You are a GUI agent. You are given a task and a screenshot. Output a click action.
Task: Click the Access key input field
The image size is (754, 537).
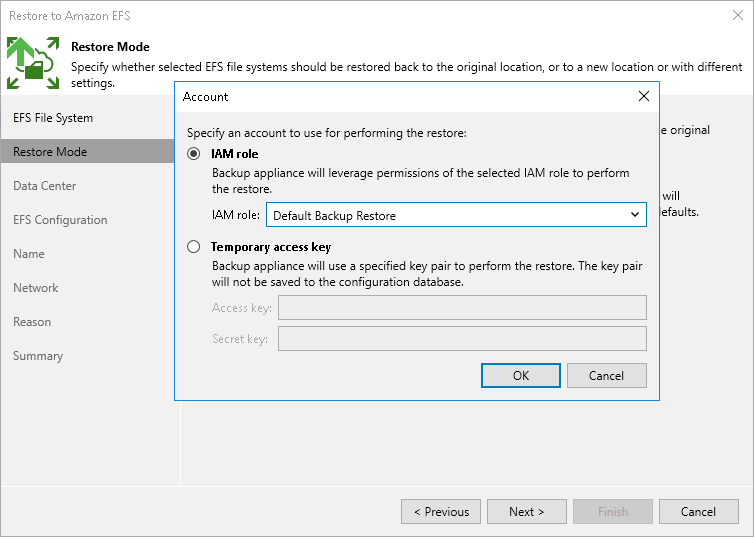point(462,307)
